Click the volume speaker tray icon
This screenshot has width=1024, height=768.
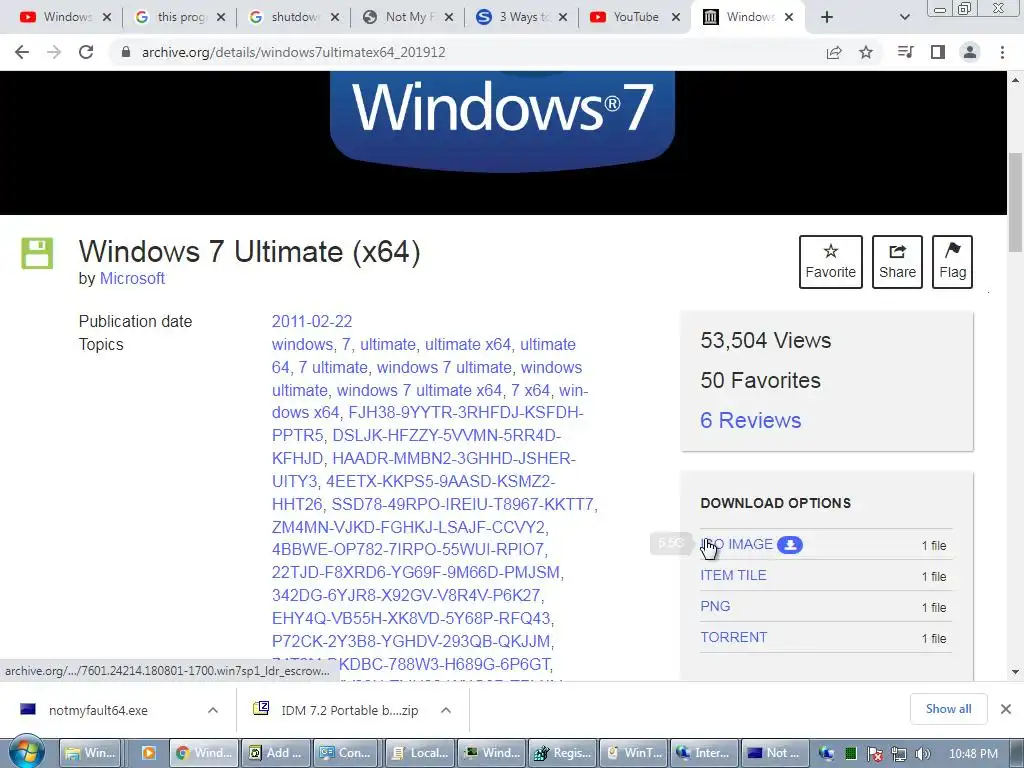pyautogui.click(x=923, y=754)
